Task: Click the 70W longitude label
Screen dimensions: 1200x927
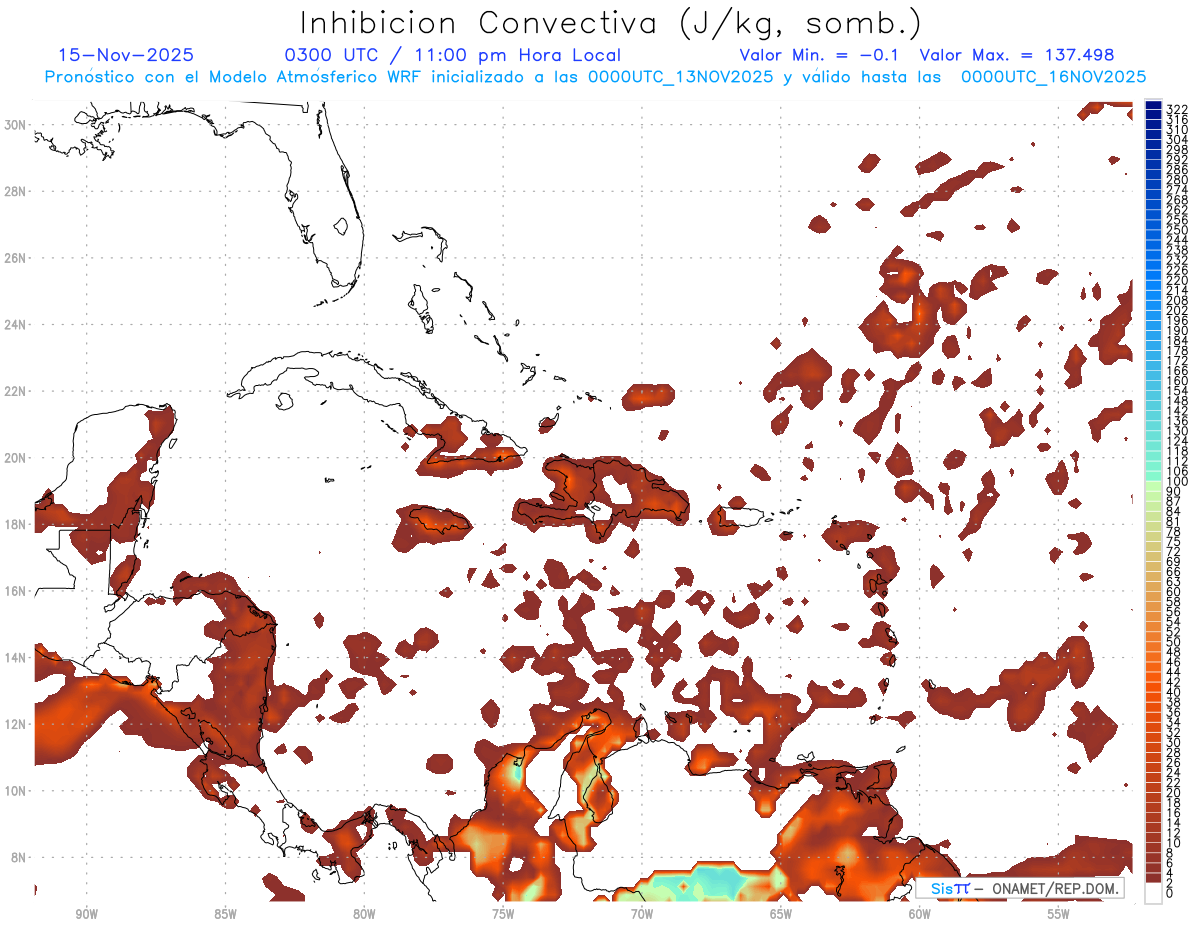Action: [642, 914]
